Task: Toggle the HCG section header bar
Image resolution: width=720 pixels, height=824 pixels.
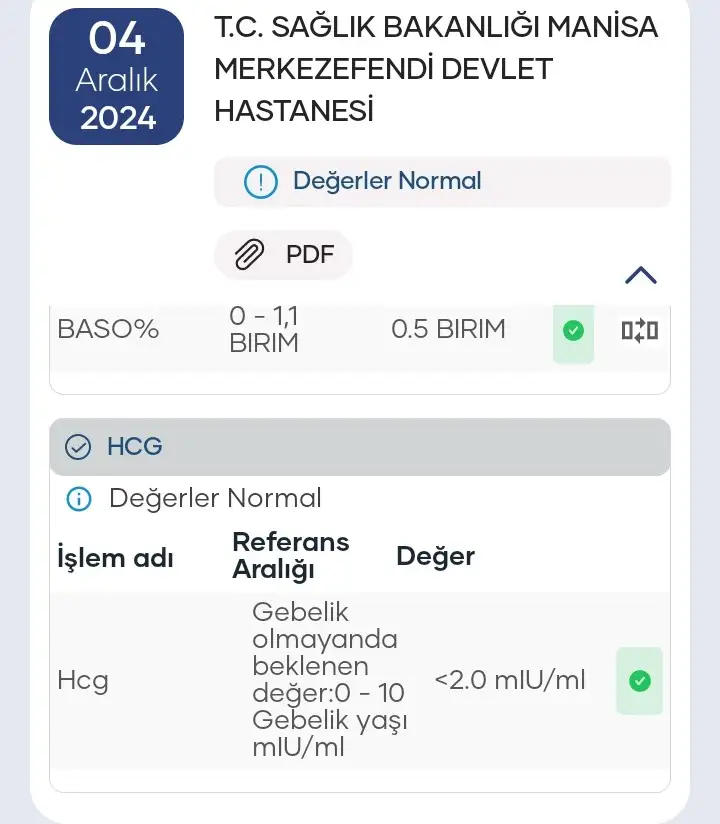Action: [360, 447]
